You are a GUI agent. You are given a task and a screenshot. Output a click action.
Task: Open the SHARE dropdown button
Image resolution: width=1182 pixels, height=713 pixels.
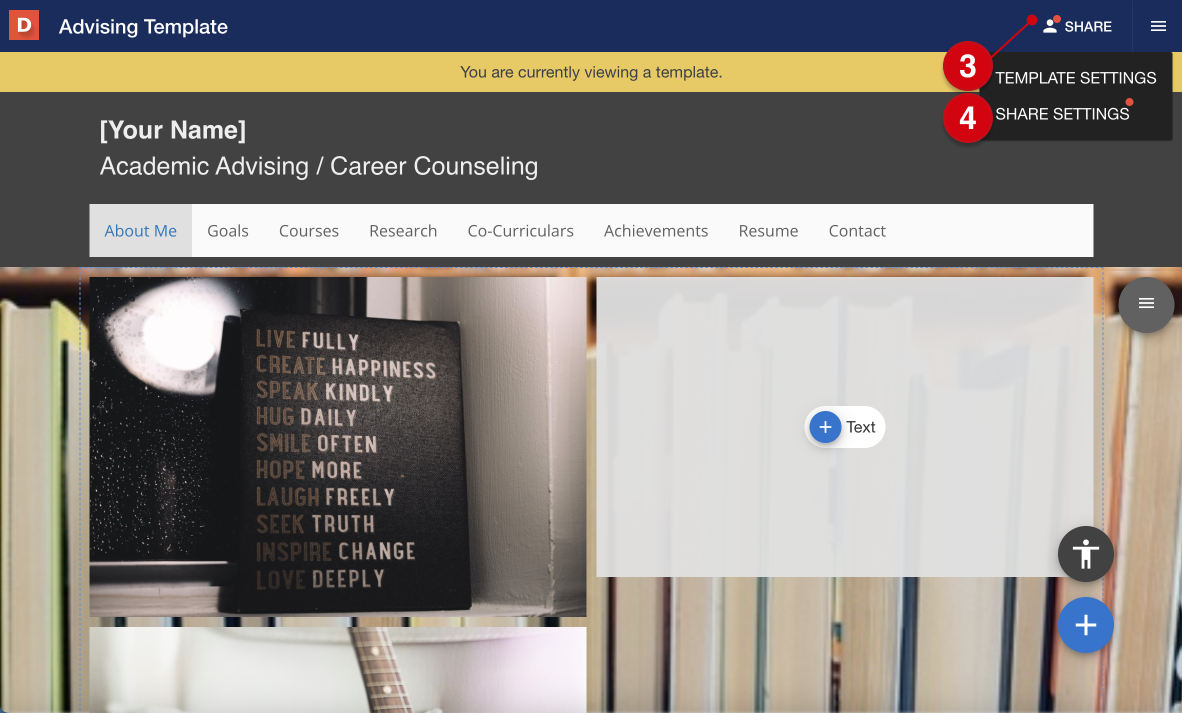[x=1077, y=26]
